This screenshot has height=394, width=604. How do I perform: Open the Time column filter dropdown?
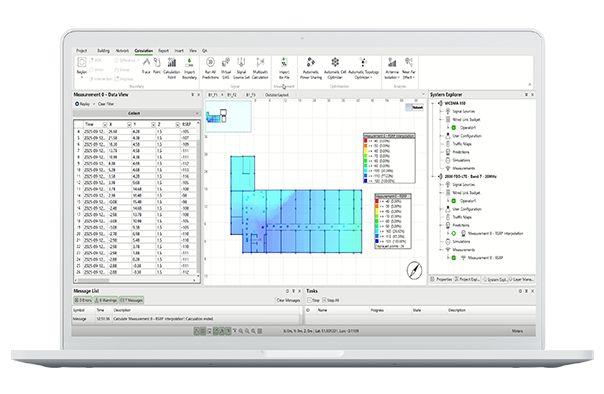105,124
